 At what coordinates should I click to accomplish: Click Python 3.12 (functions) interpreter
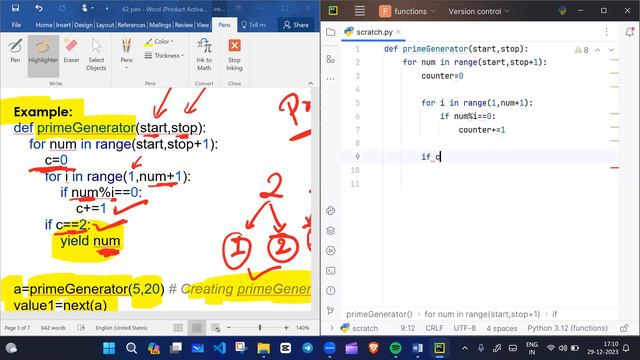point(567,328)
